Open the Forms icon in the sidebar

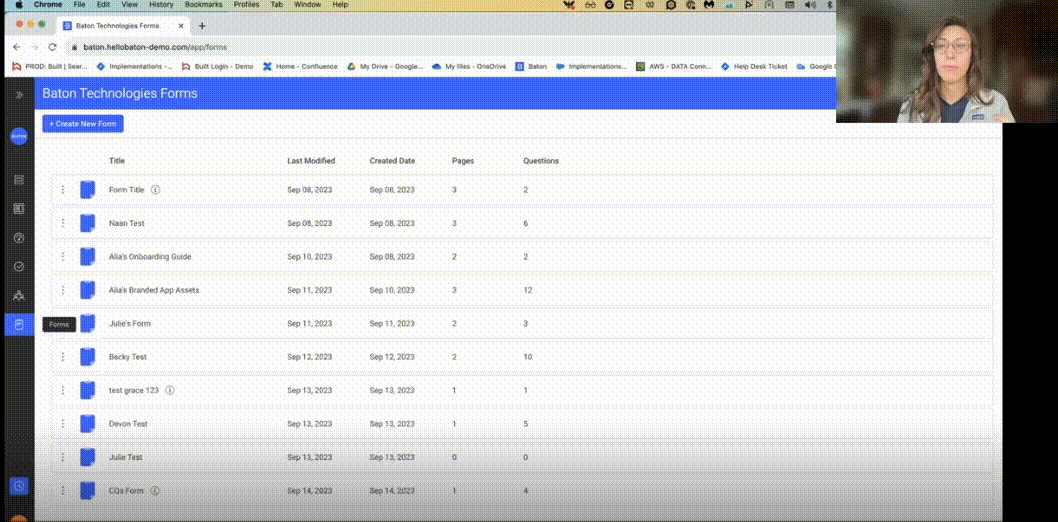point(19,324)
